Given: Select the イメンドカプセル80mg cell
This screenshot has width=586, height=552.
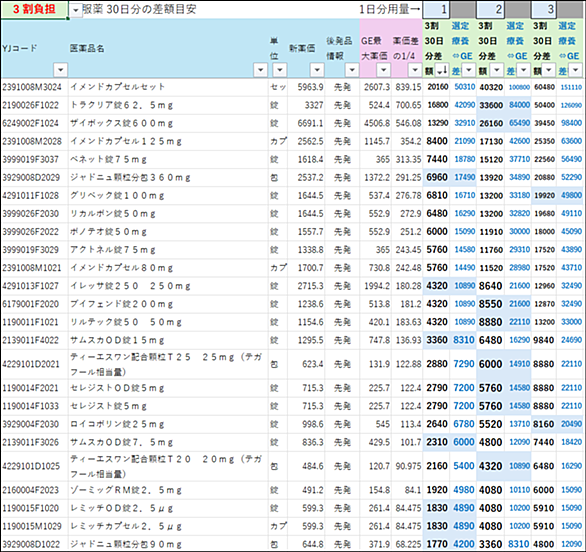Looking at the screenshot, I should tap(168, 268).
